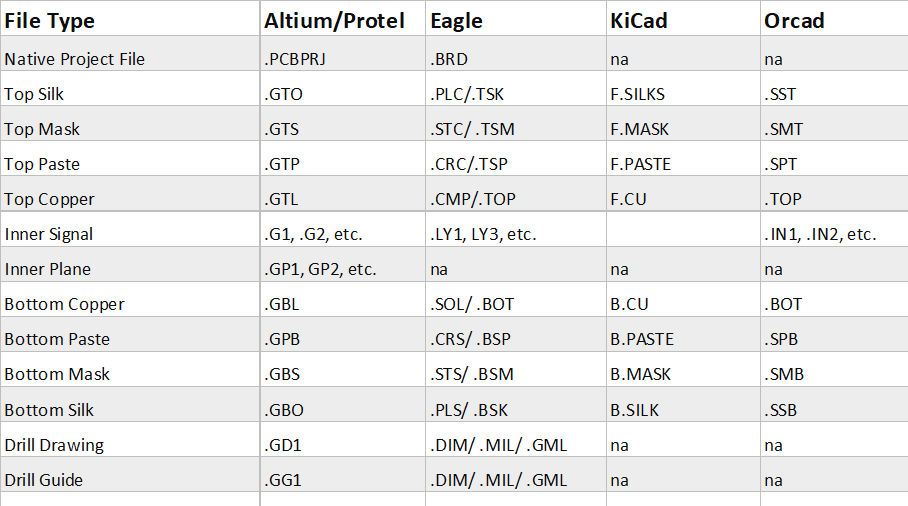
Task: Select the .GP1, GP2, etc. cell
Action: pyautogui.click(x=320, y=269)
